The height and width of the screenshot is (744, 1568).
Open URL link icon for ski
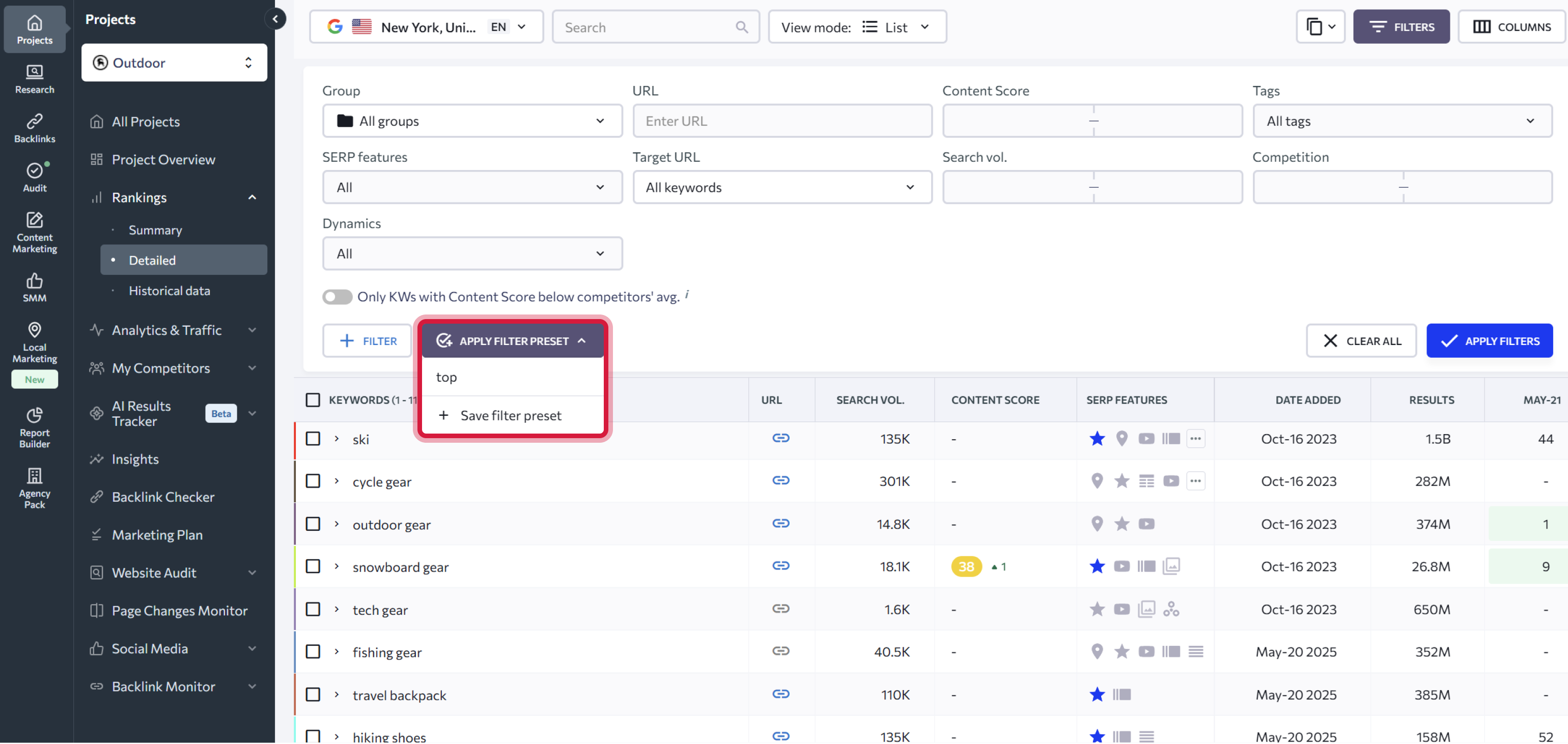tap(781, 439)
